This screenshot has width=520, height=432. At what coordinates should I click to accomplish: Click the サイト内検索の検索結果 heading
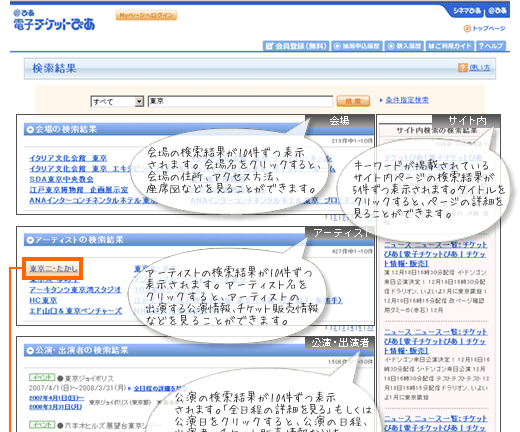[x=436, y=131]
